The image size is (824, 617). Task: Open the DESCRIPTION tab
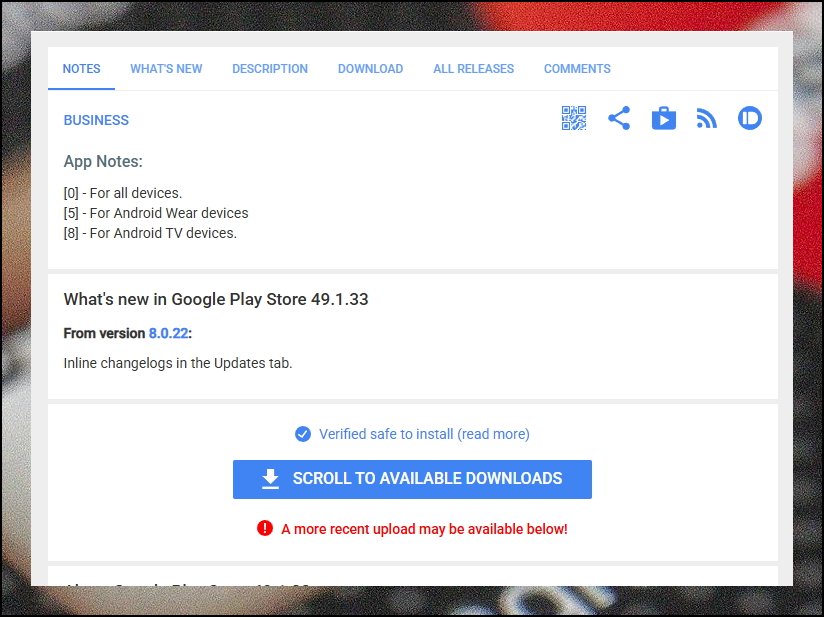click(270, 69)
